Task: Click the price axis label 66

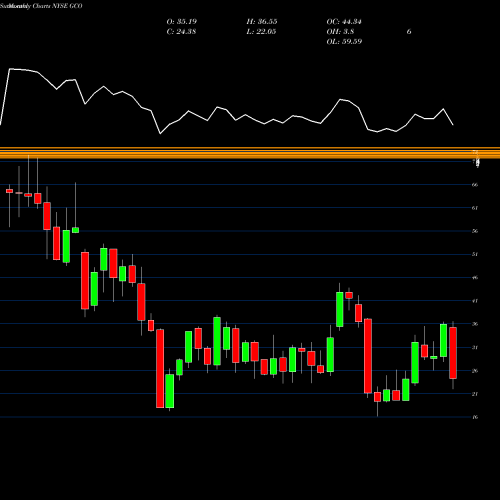Action: coord(475,185)
